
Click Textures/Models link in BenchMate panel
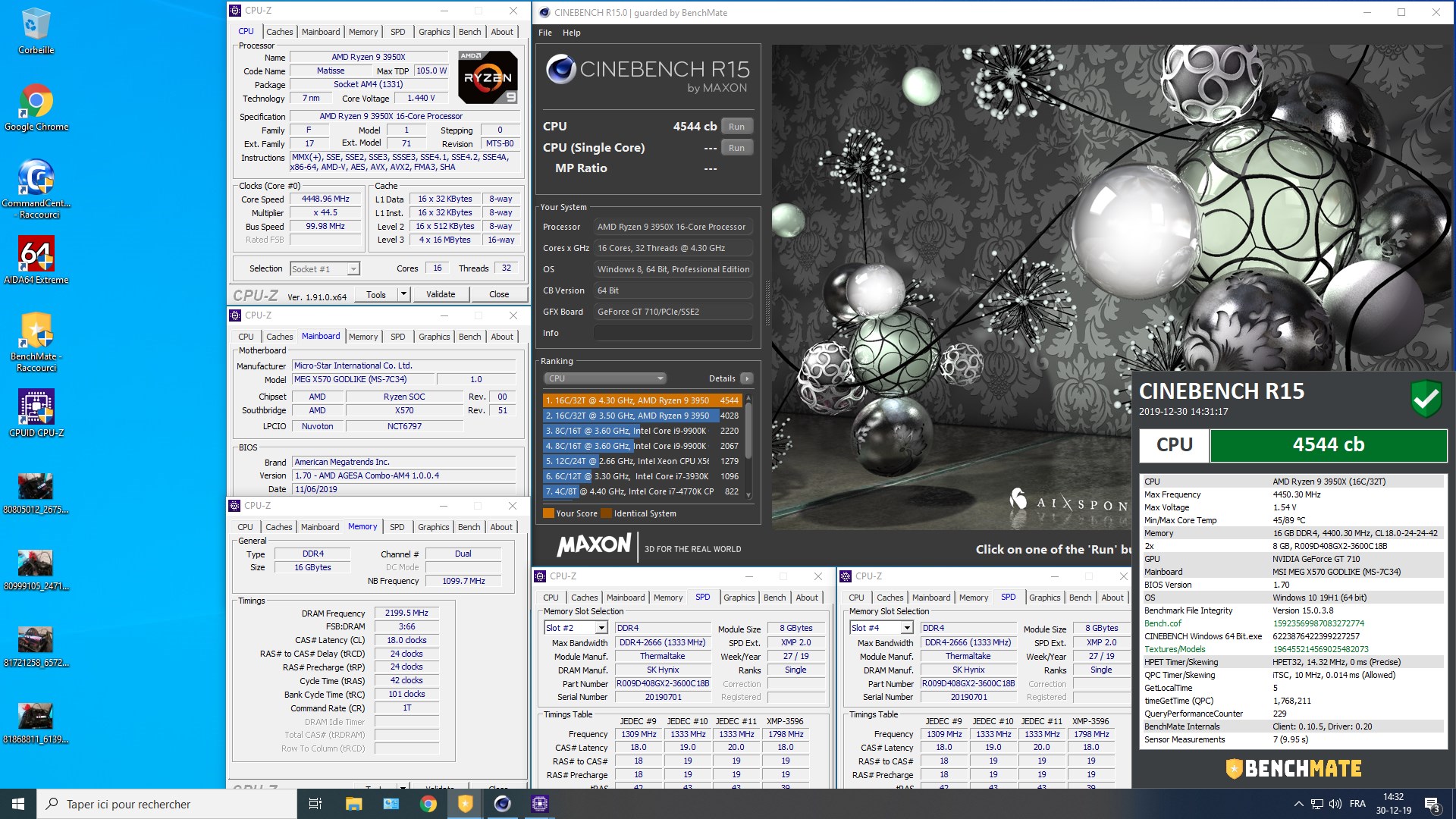[1175, 649]
